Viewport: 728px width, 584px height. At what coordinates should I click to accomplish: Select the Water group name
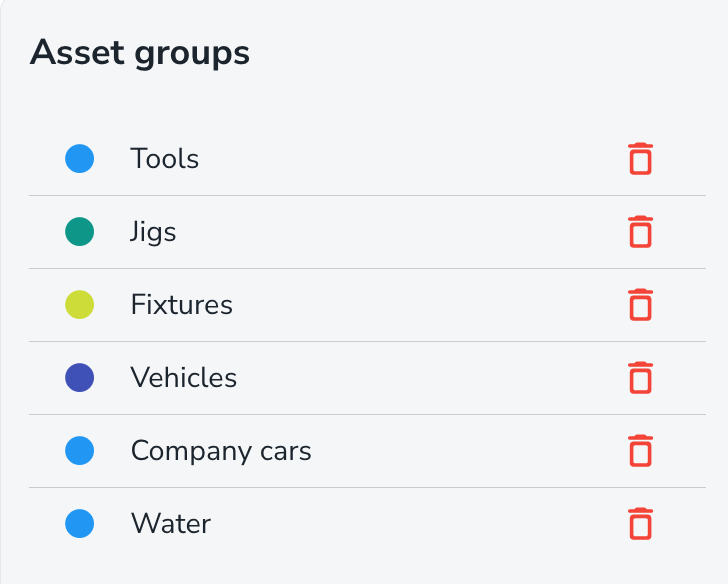[x=171, y=524]
